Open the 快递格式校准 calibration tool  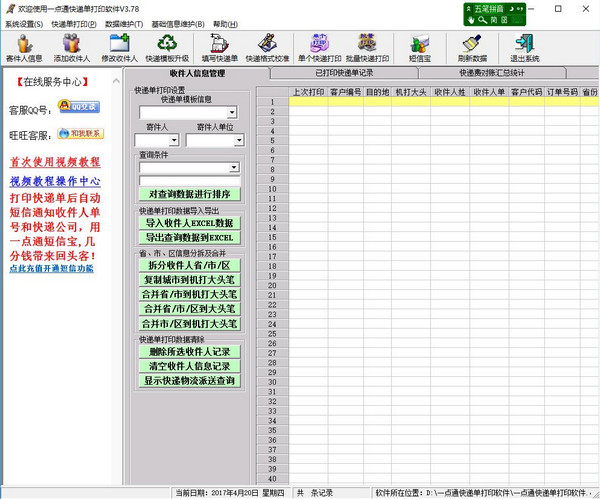point(268,47)
